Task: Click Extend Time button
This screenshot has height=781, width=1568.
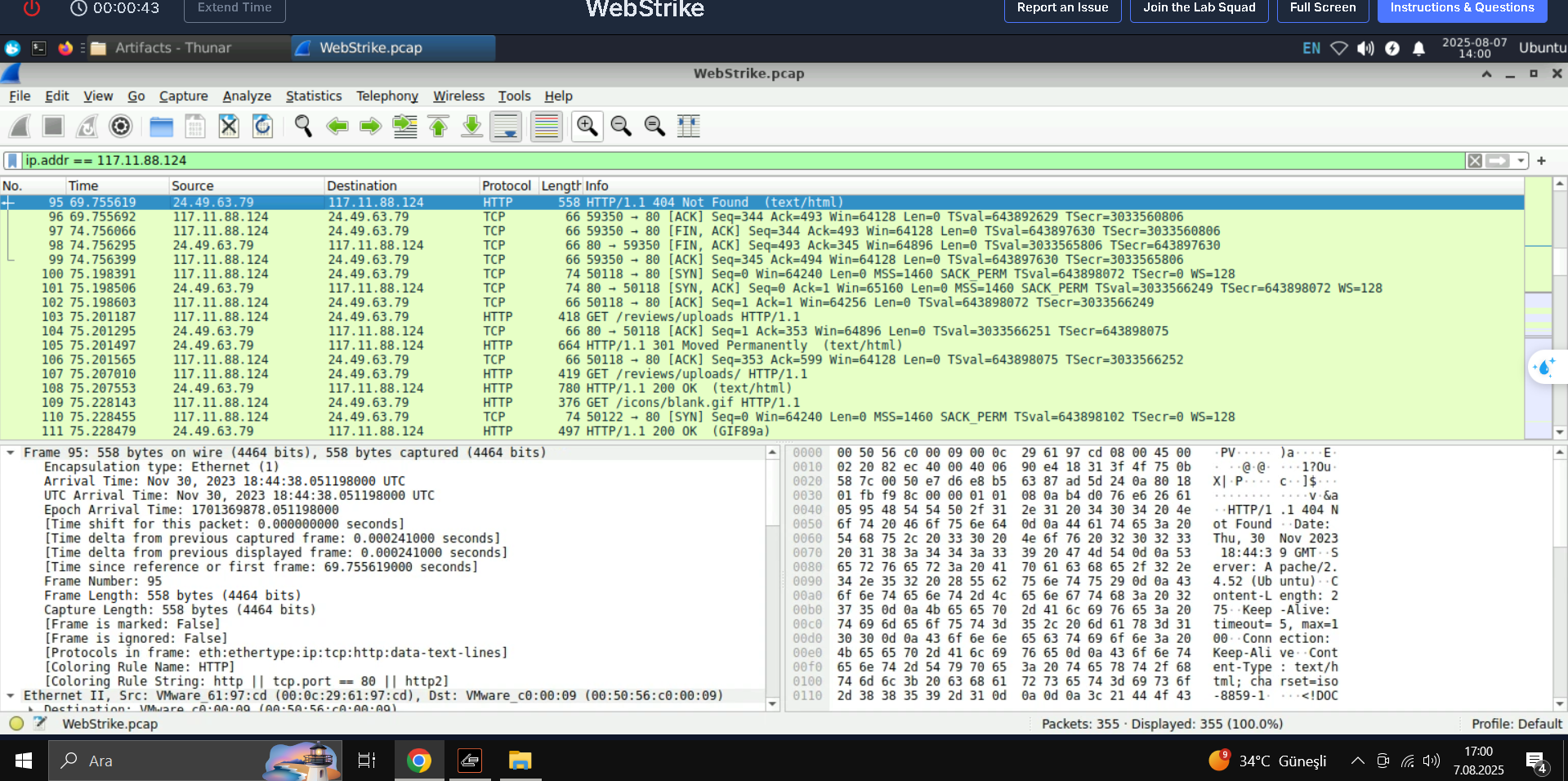Action: point(235,8)
